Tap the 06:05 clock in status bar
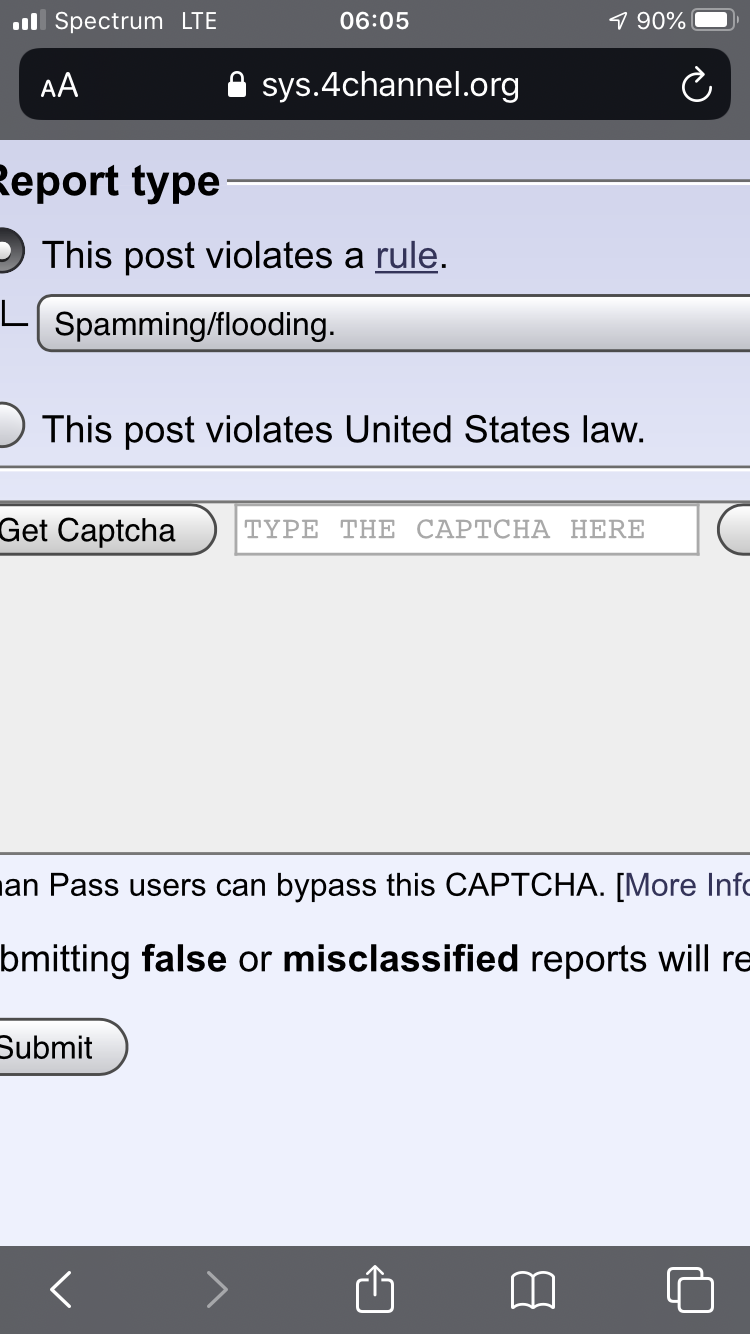 click(374, 20)
